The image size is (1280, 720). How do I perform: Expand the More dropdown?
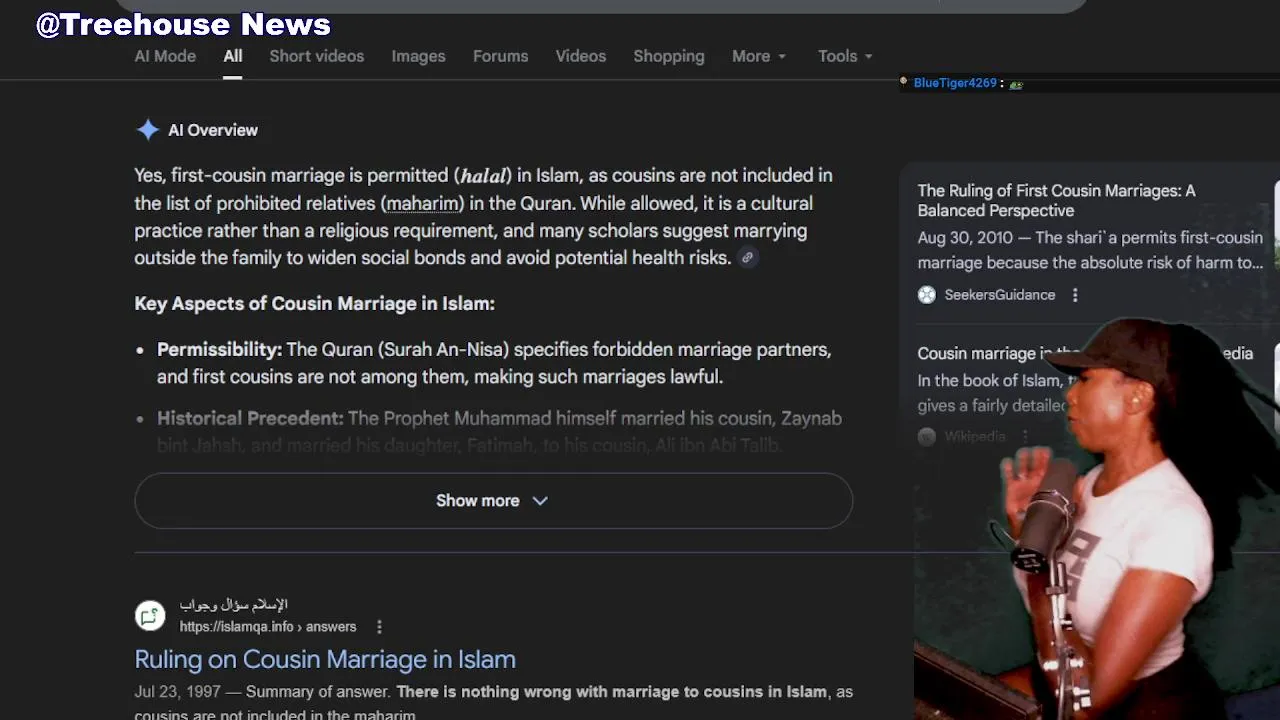click(759, 56)
